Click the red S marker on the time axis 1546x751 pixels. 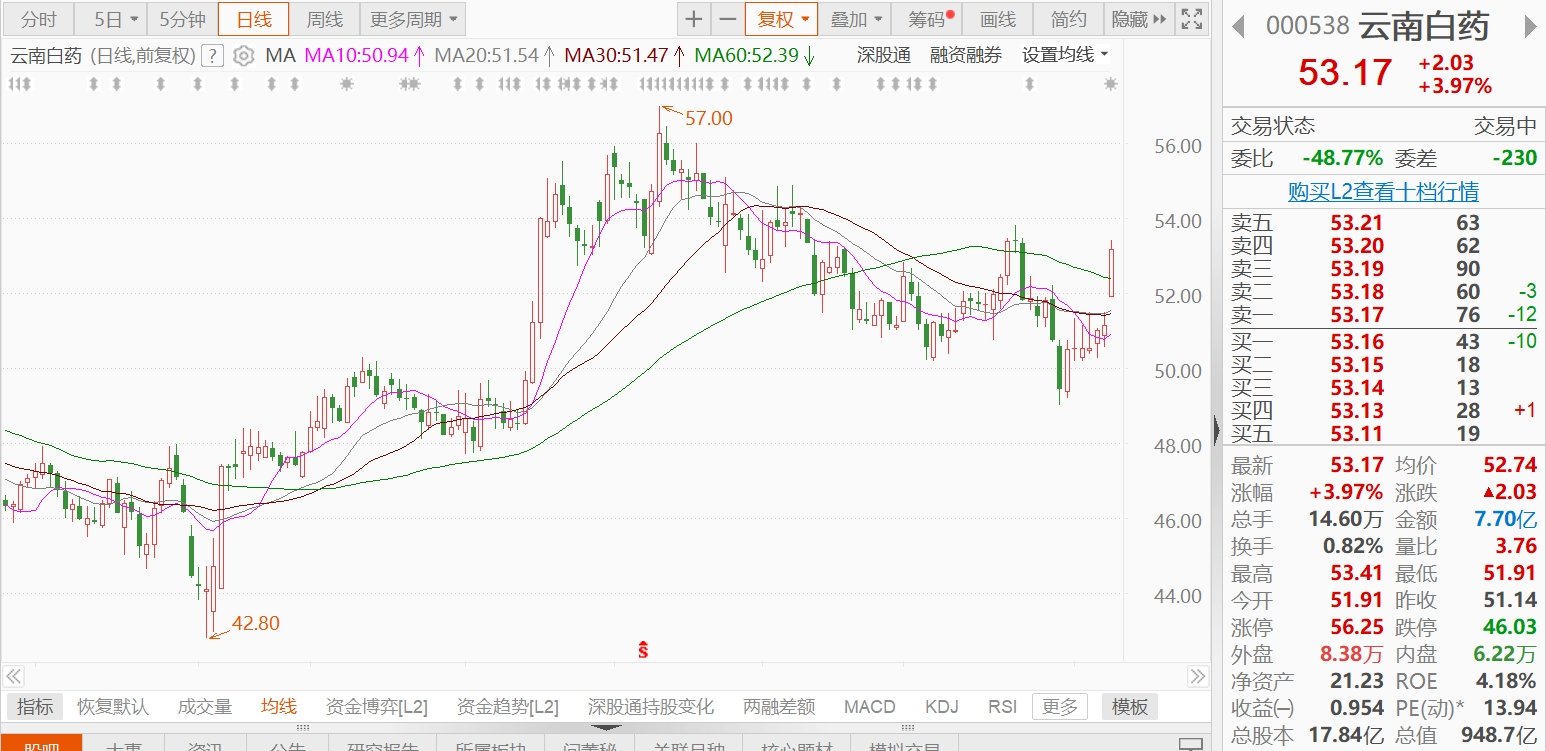coord(644,650)
